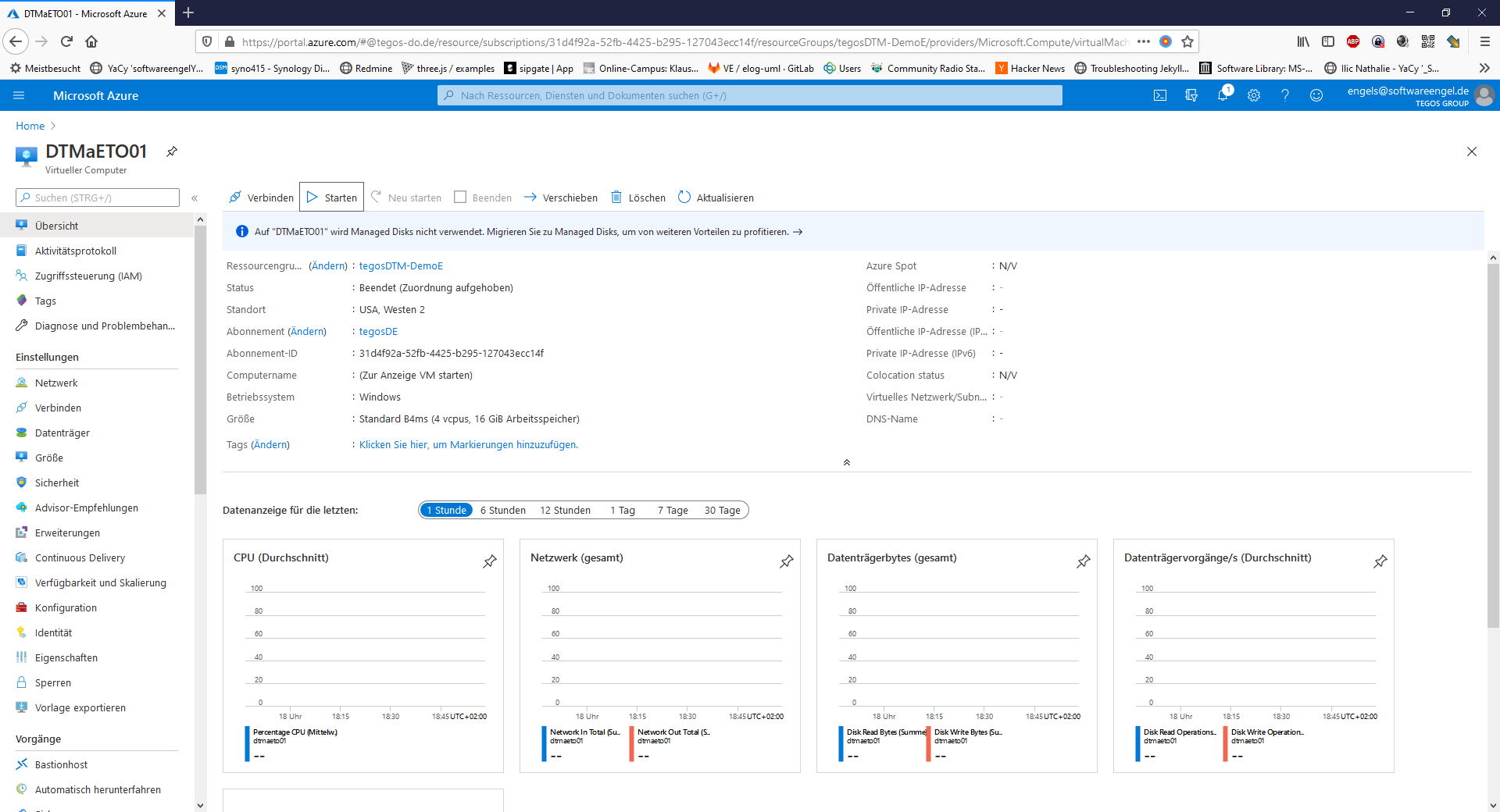Refresh the overview with Aktualisieren
Viewport: 1500px width, 812px height.
(x=716, y=198)
